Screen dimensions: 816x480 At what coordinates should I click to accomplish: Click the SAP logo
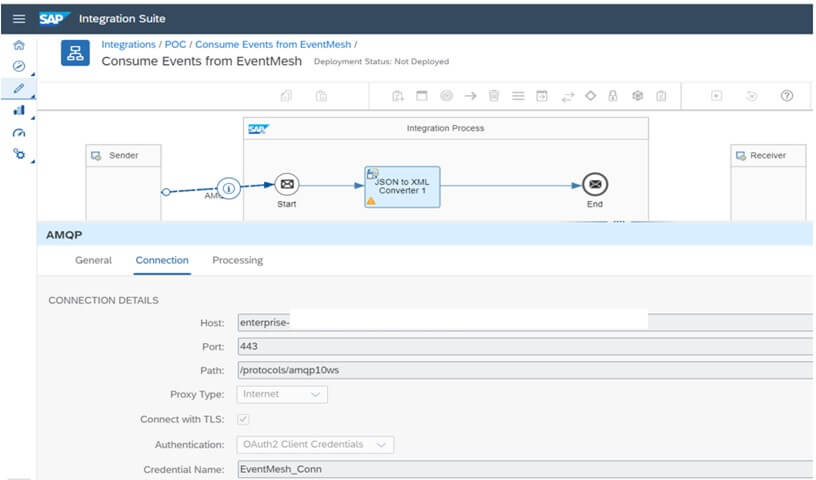tap(54, 19)
